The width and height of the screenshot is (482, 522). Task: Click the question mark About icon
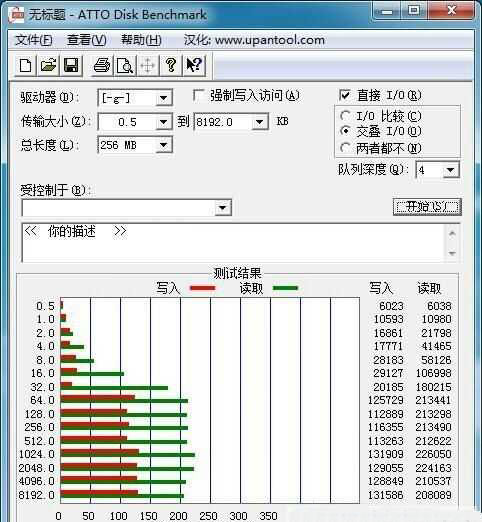pos(171,65)
